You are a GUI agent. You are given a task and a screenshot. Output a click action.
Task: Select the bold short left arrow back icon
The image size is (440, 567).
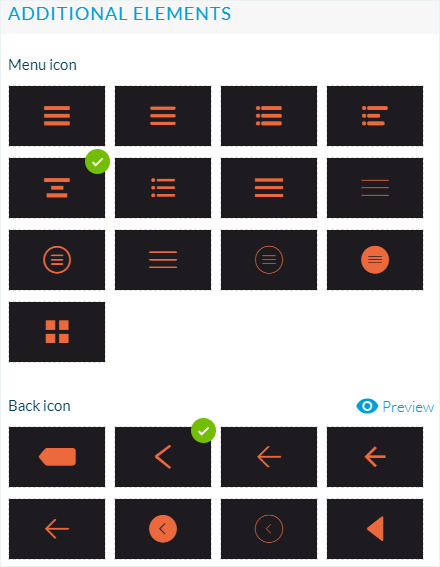375,457
